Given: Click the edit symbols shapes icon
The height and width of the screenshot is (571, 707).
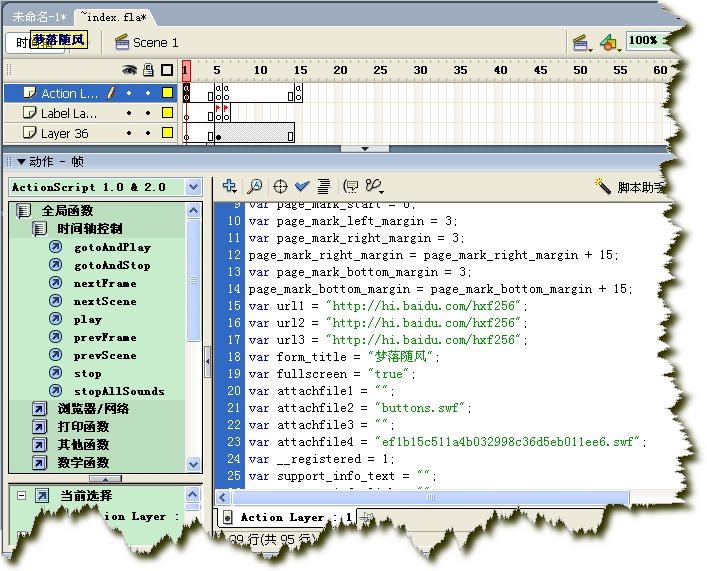Looking at the screenshot, I should click(x=610, y=43).
